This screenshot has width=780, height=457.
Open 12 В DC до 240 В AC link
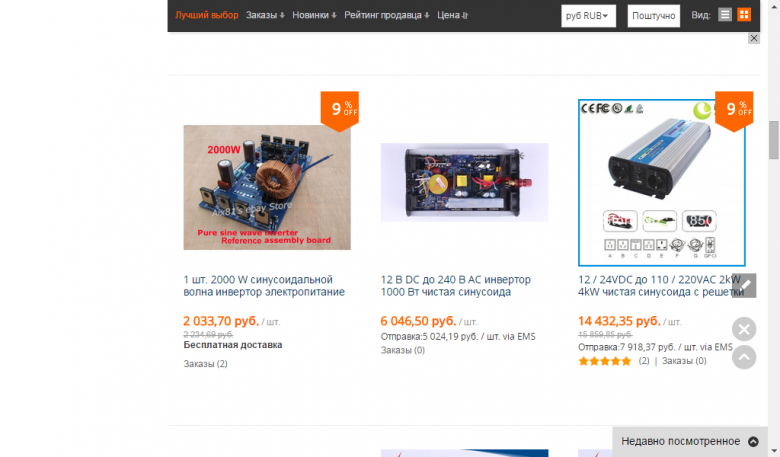tap(456, 286)
